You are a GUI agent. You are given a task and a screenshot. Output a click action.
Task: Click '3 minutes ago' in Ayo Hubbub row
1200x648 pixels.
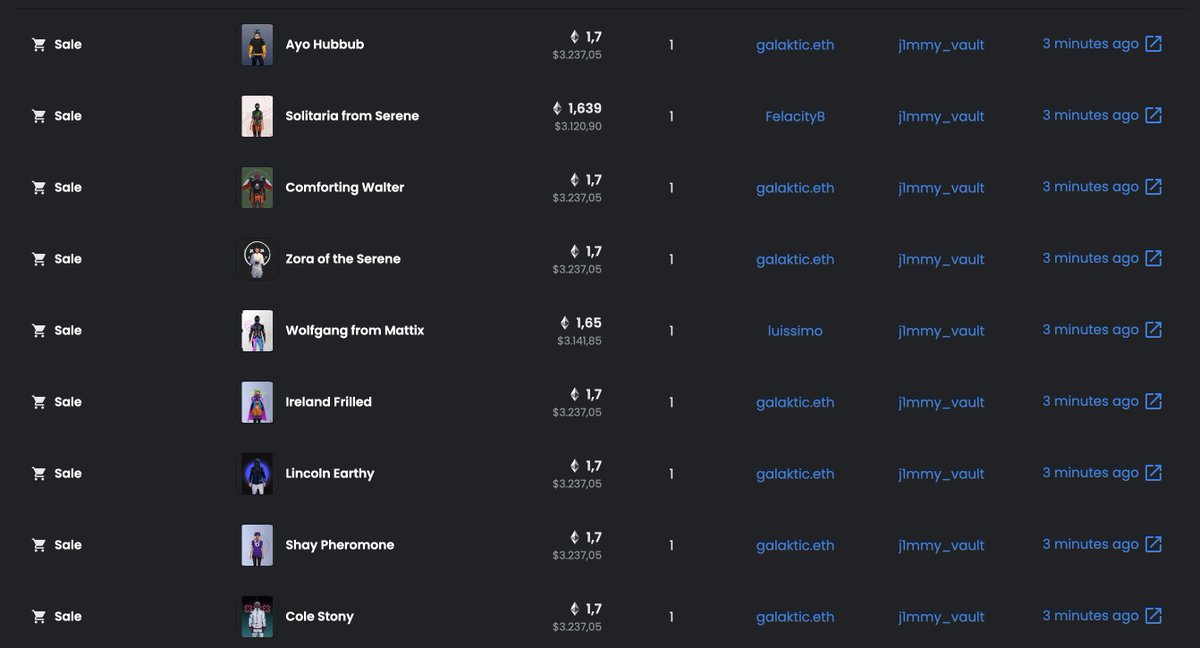coord(1090,44)
